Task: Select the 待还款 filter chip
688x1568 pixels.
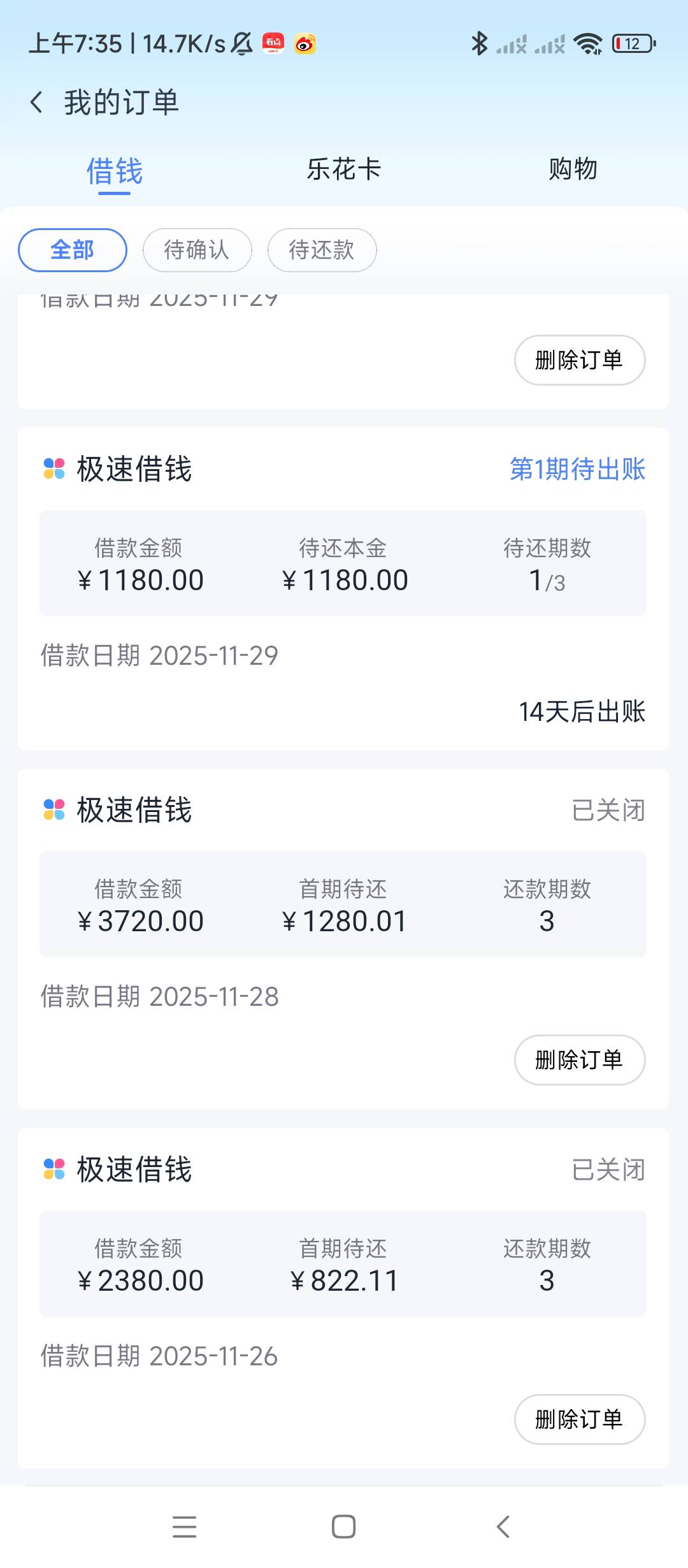Action: tap(322, 250)
